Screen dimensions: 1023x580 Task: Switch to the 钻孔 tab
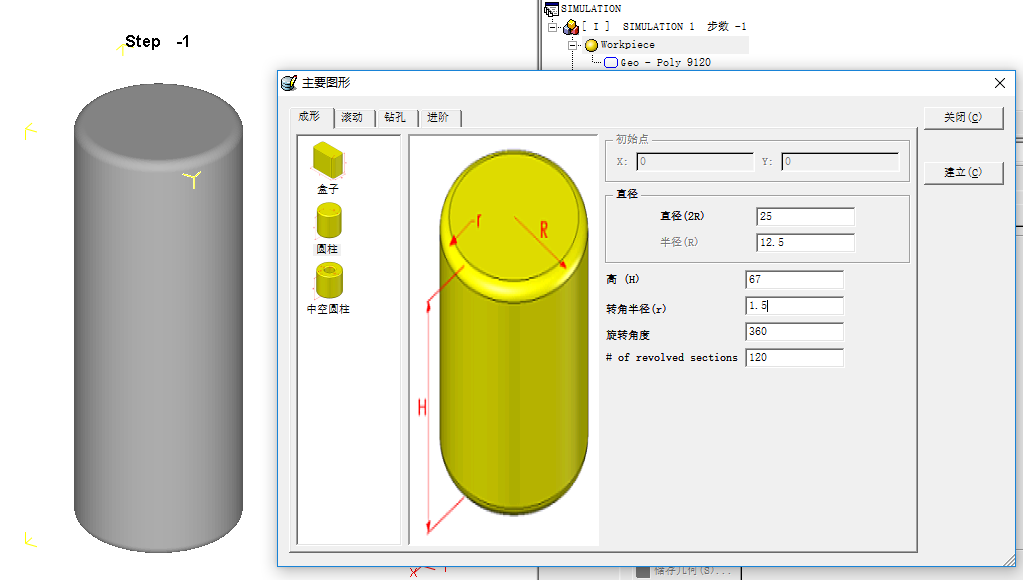tap(395, 117)
